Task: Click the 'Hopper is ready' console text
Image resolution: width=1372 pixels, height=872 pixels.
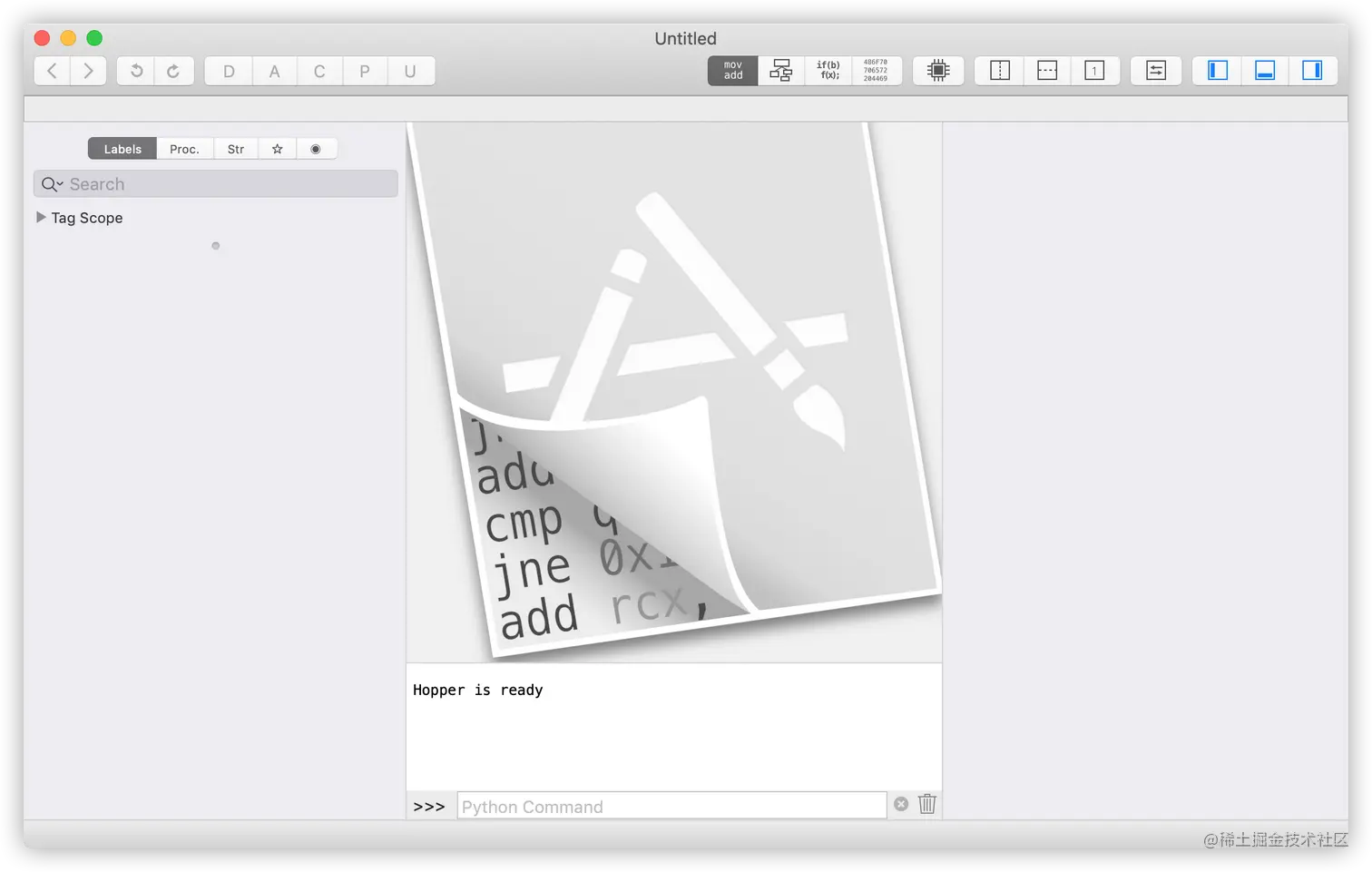Action: (x=478, y=690)
